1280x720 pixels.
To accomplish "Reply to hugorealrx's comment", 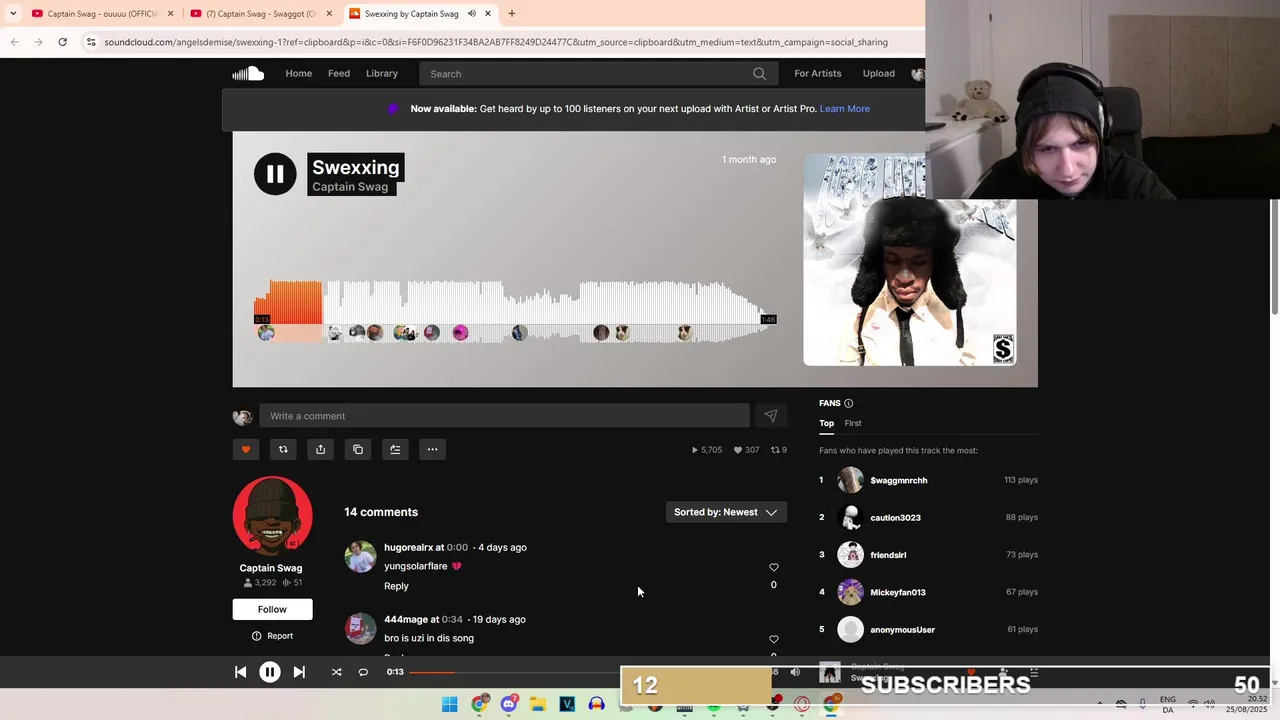I will (396, 586).
